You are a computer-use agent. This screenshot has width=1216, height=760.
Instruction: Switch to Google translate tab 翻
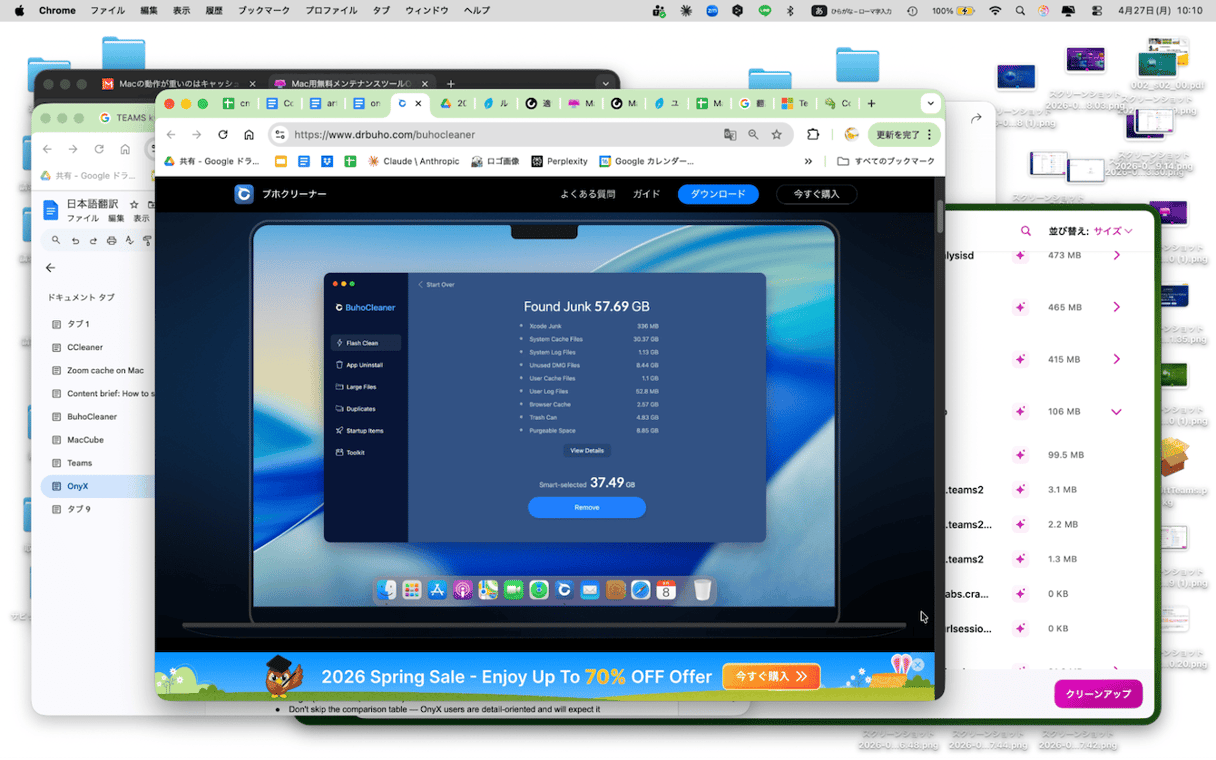(752, 103)
